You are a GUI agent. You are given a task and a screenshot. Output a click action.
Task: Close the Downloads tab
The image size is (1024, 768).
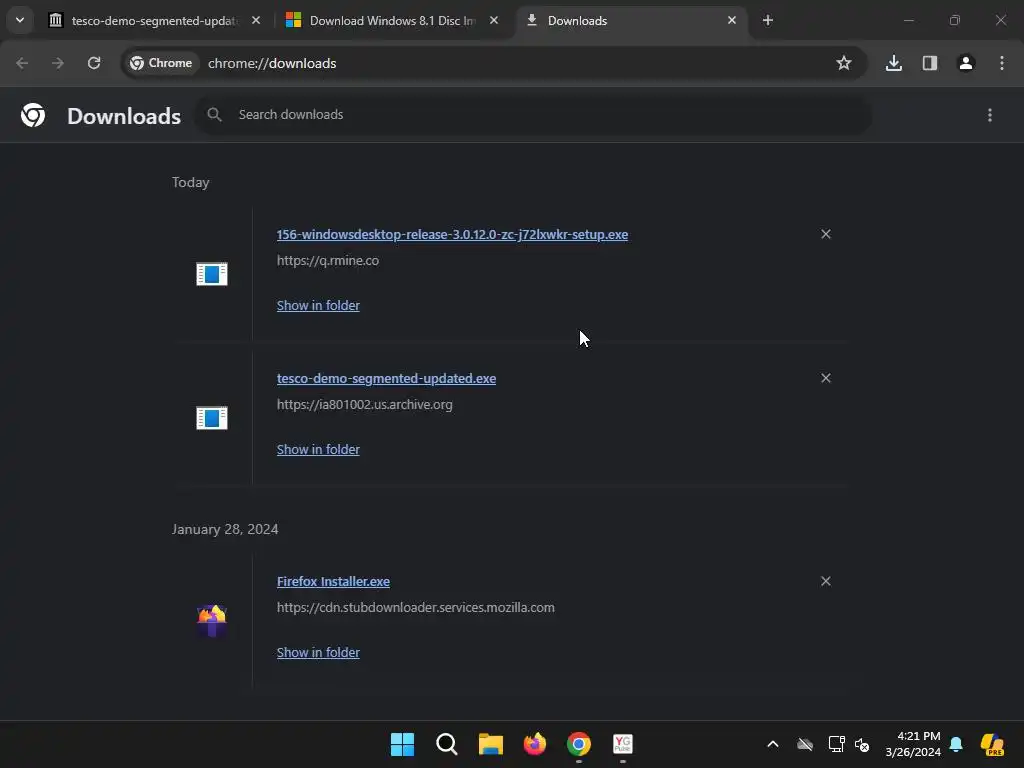pyautogui.click(x=731, y=20)
